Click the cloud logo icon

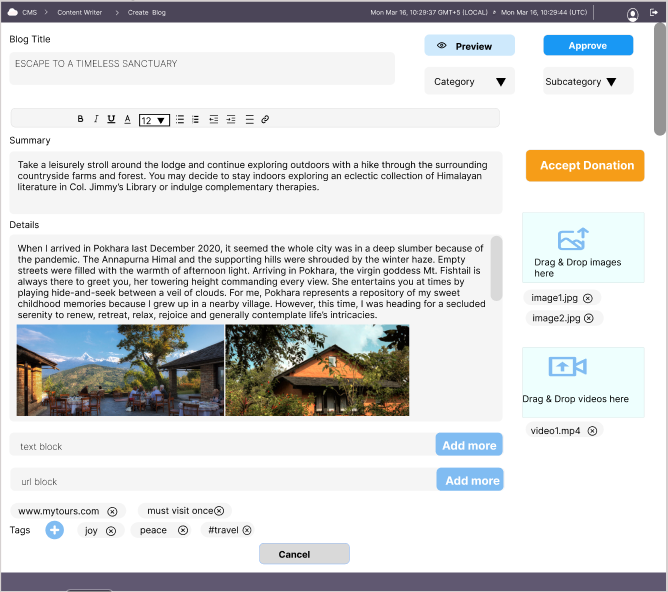tap(12, 12)
